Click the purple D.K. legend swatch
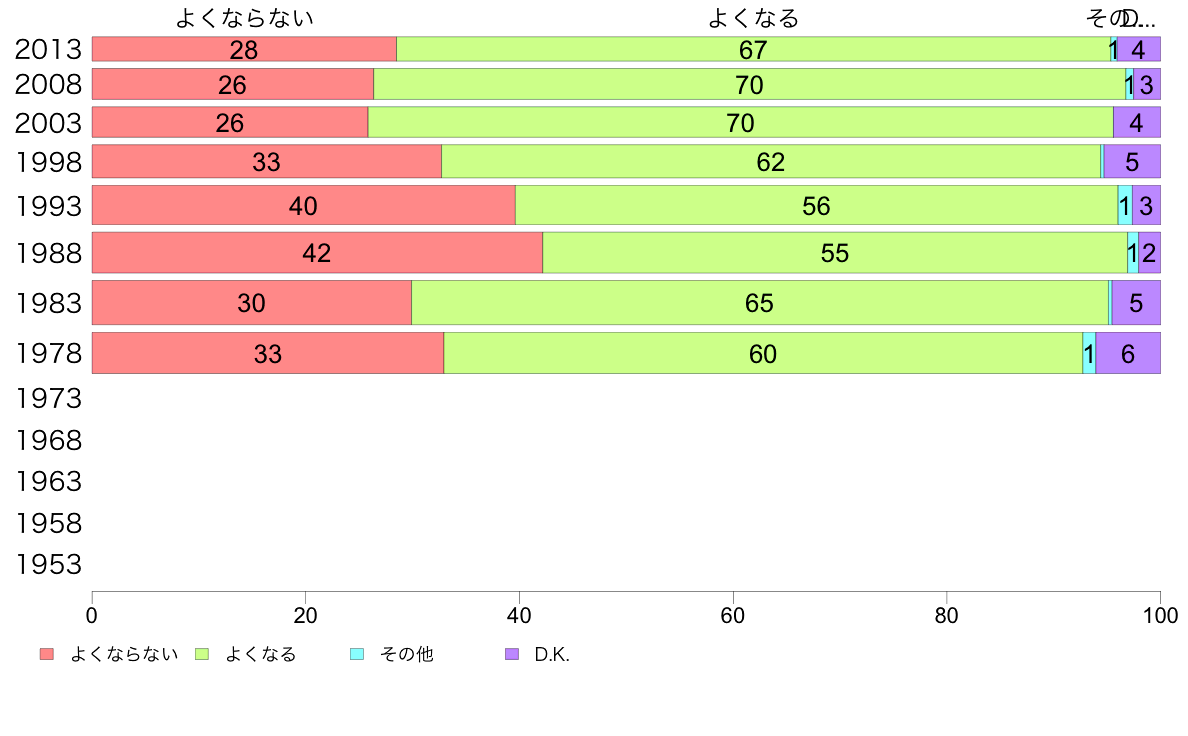 [x=512, y=654]
